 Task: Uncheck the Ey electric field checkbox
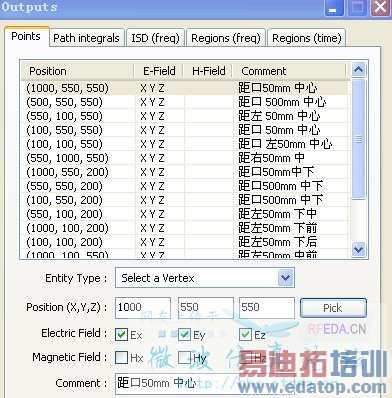(x=184, y=334)
